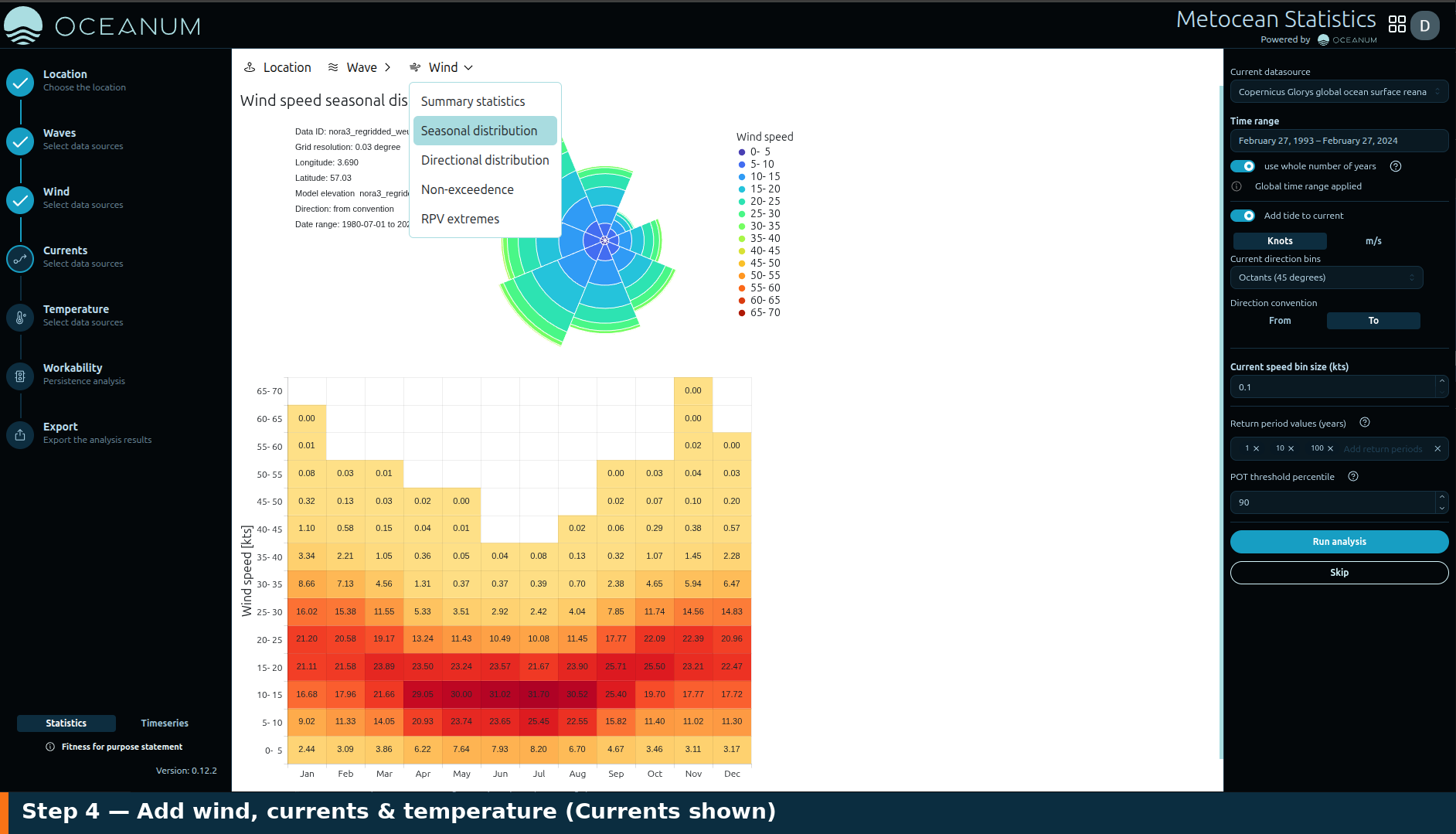Screen dimensions: 1456x834
Task: Click the Oceanum logo icon
Action: tap(23, 25)
